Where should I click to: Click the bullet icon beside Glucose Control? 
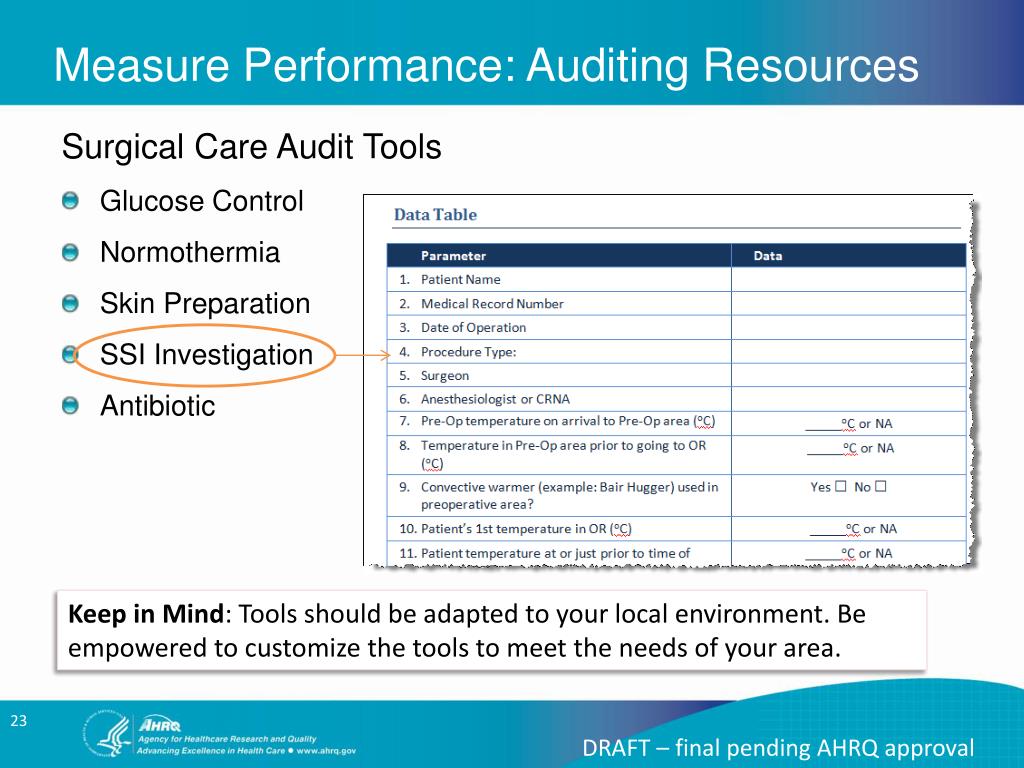70,200
